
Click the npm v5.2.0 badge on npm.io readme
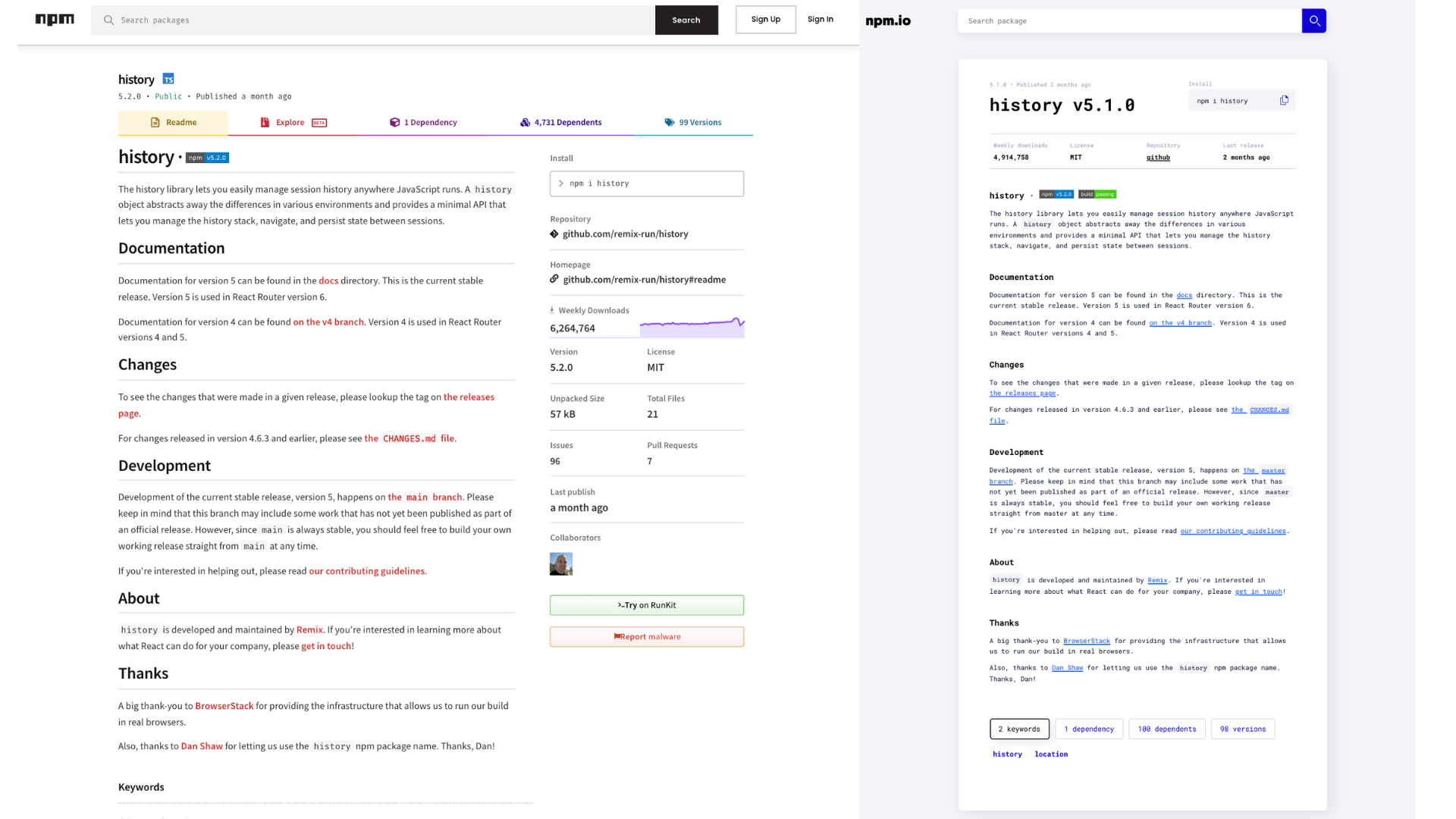1056,194
